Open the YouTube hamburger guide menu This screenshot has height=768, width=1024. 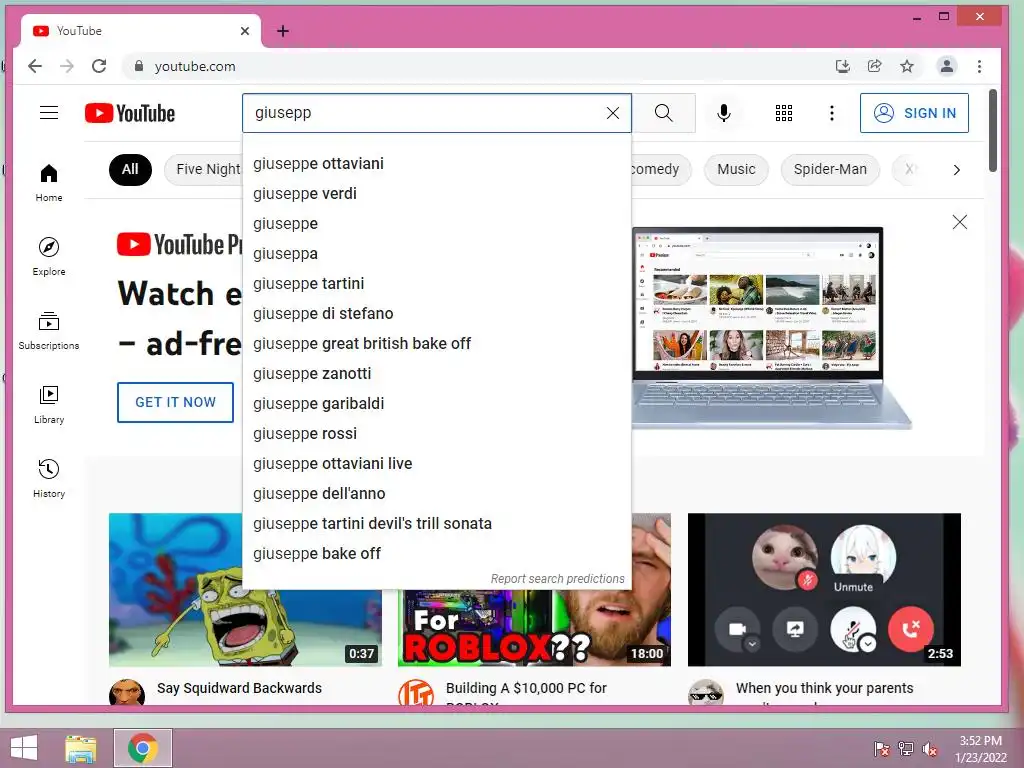[49, 113]
